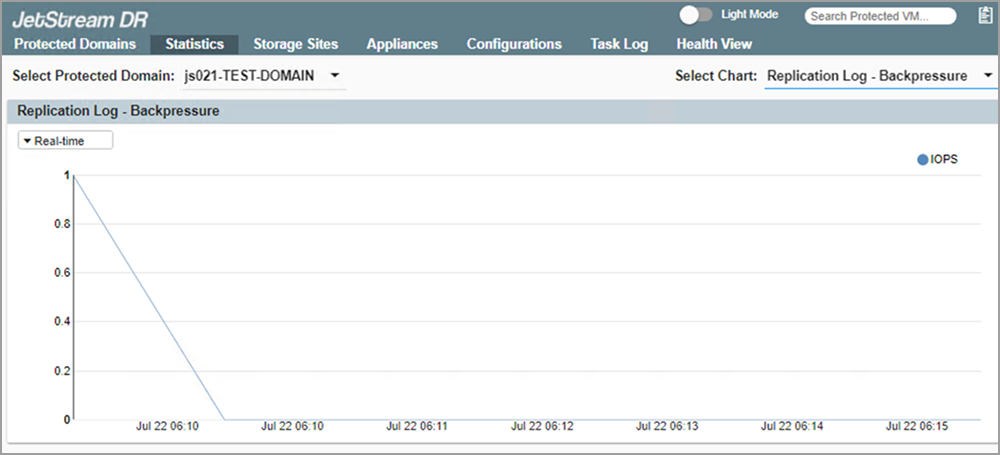Switch to the Protected Domains tab
Screen dimensions: 1000x455
[x=75, y=44]
